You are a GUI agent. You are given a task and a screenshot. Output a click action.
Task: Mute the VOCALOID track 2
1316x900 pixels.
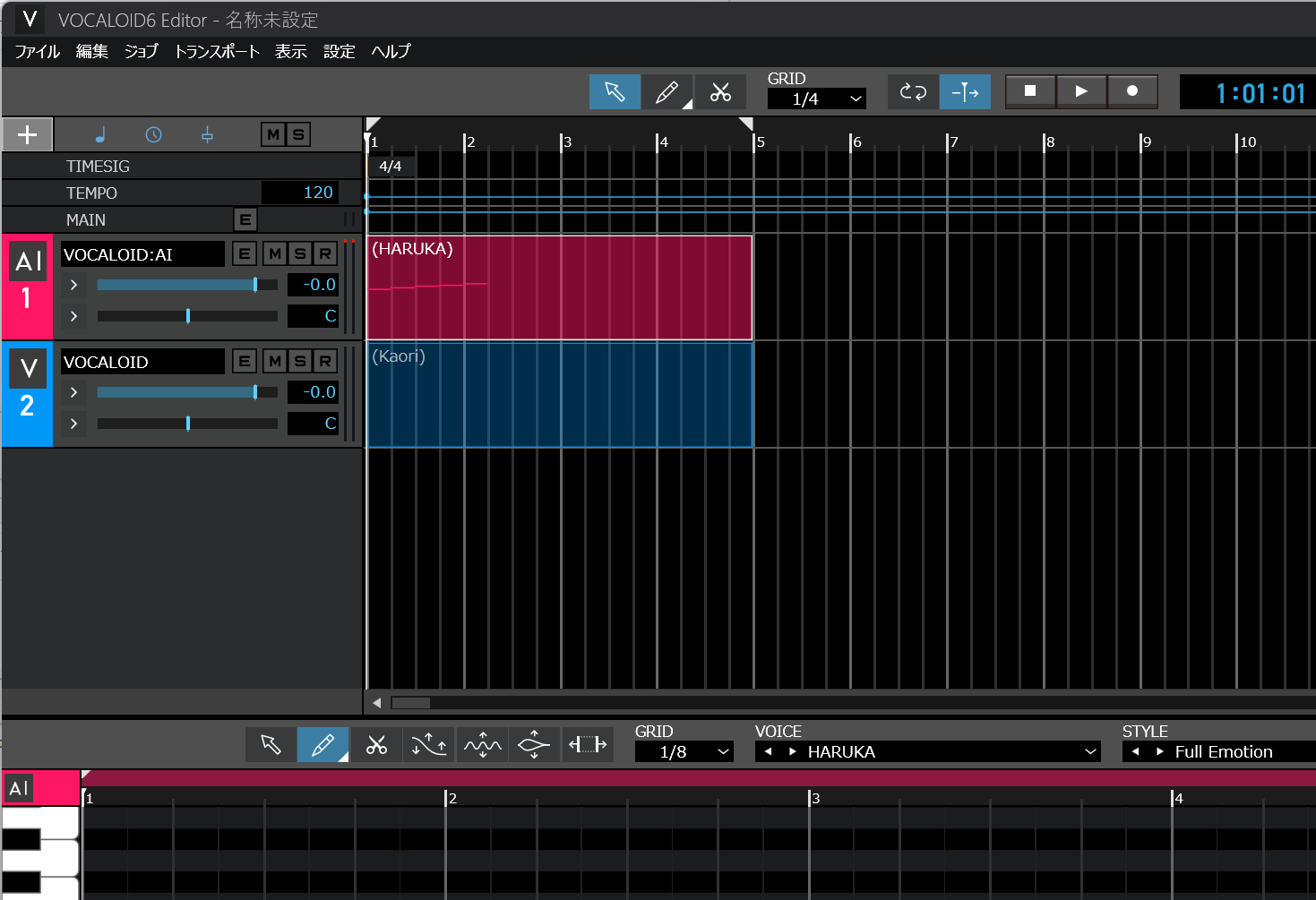275,362
